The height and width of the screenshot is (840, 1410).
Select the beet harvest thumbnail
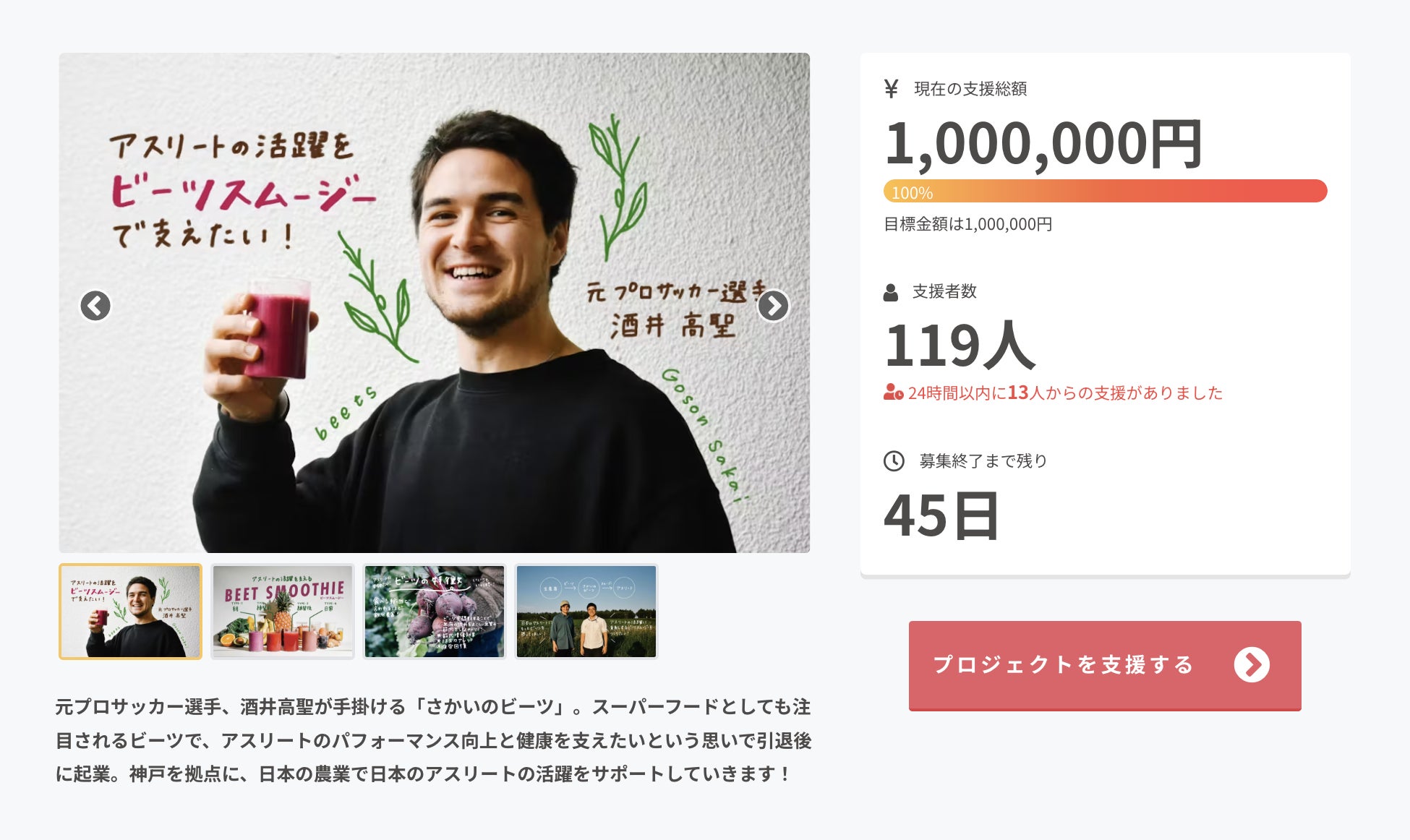pyautogui.click(x=435, y=612)
